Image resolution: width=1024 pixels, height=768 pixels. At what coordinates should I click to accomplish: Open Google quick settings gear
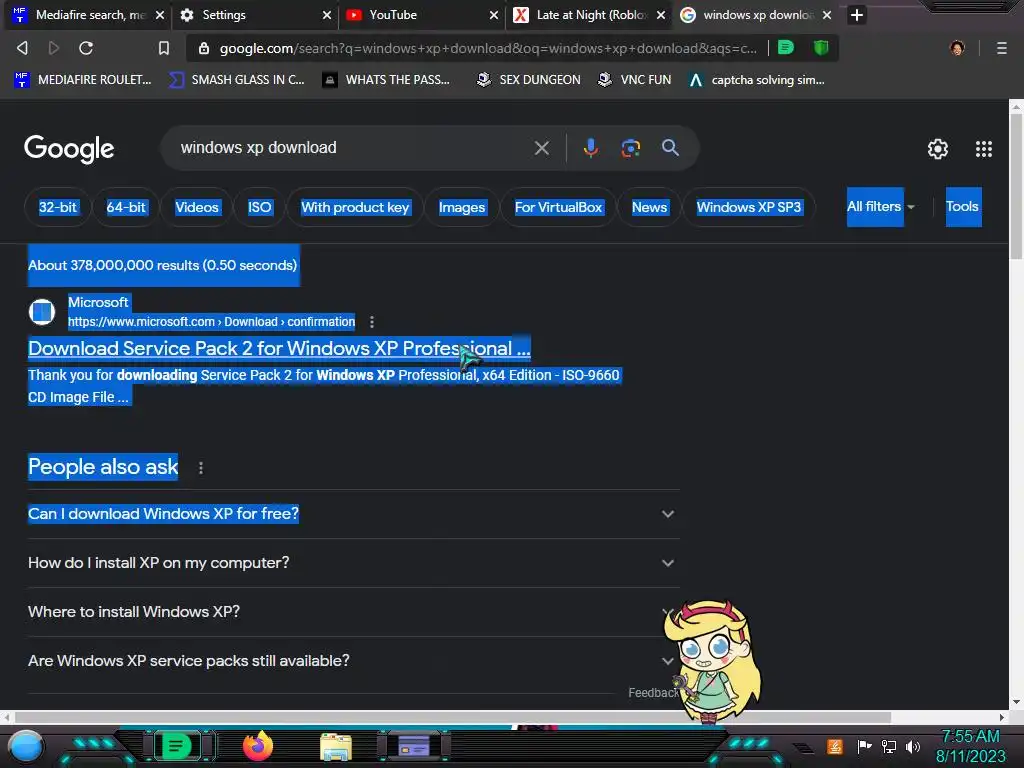[x=938, y=149]
